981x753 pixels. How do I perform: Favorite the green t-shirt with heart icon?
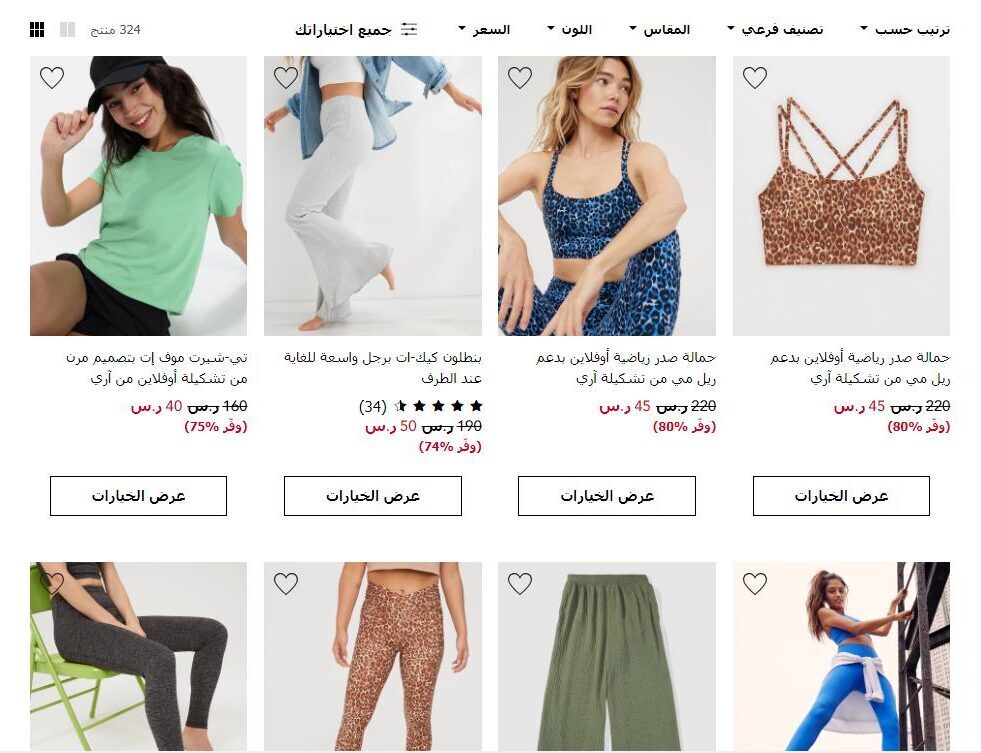coord(52,78)
